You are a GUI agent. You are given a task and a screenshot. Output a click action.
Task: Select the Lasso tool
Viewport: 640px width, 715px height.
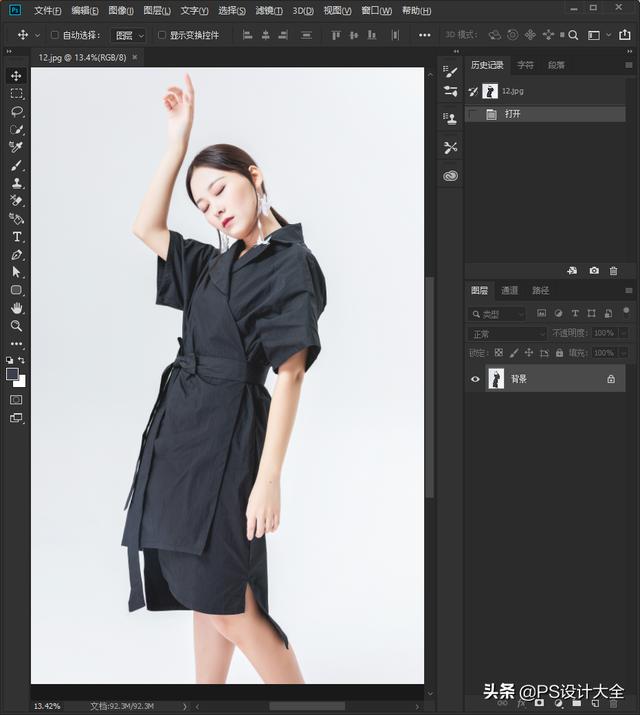pyautogui.click(x=16, y=111)
